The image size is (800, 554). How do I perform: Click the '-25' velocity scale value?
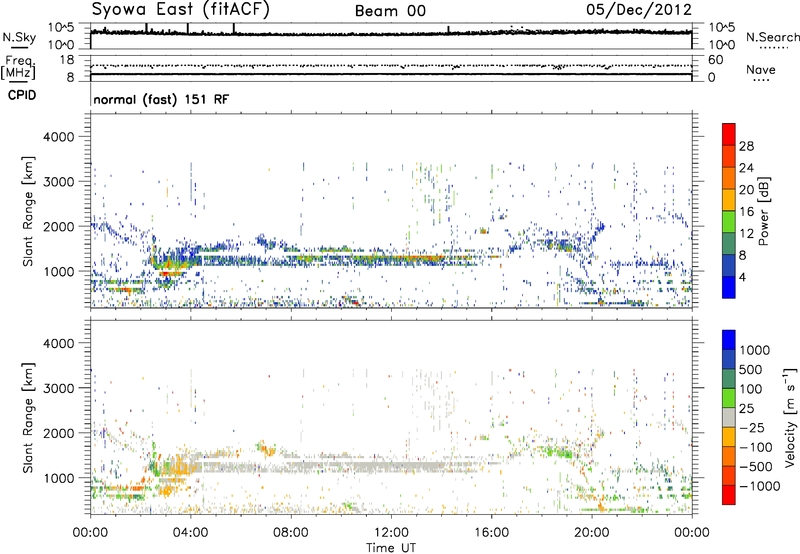click(x=752, y=427)
